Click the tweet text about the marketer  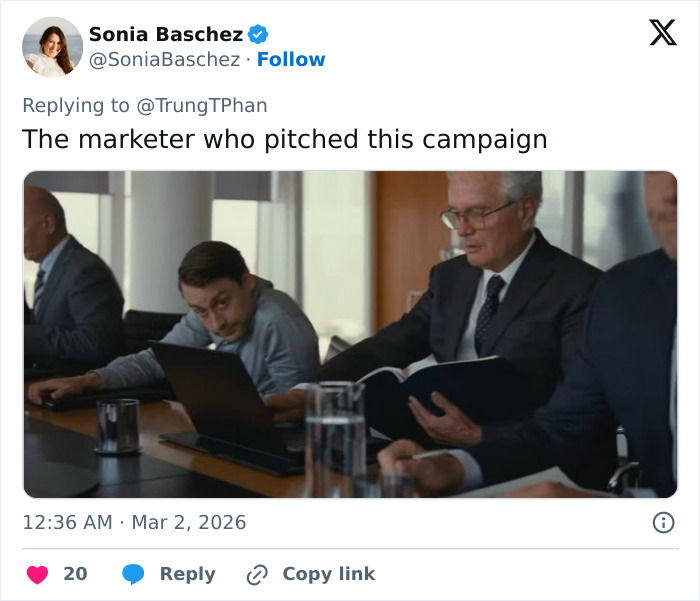pyautogui.click(x=285, y=139)
